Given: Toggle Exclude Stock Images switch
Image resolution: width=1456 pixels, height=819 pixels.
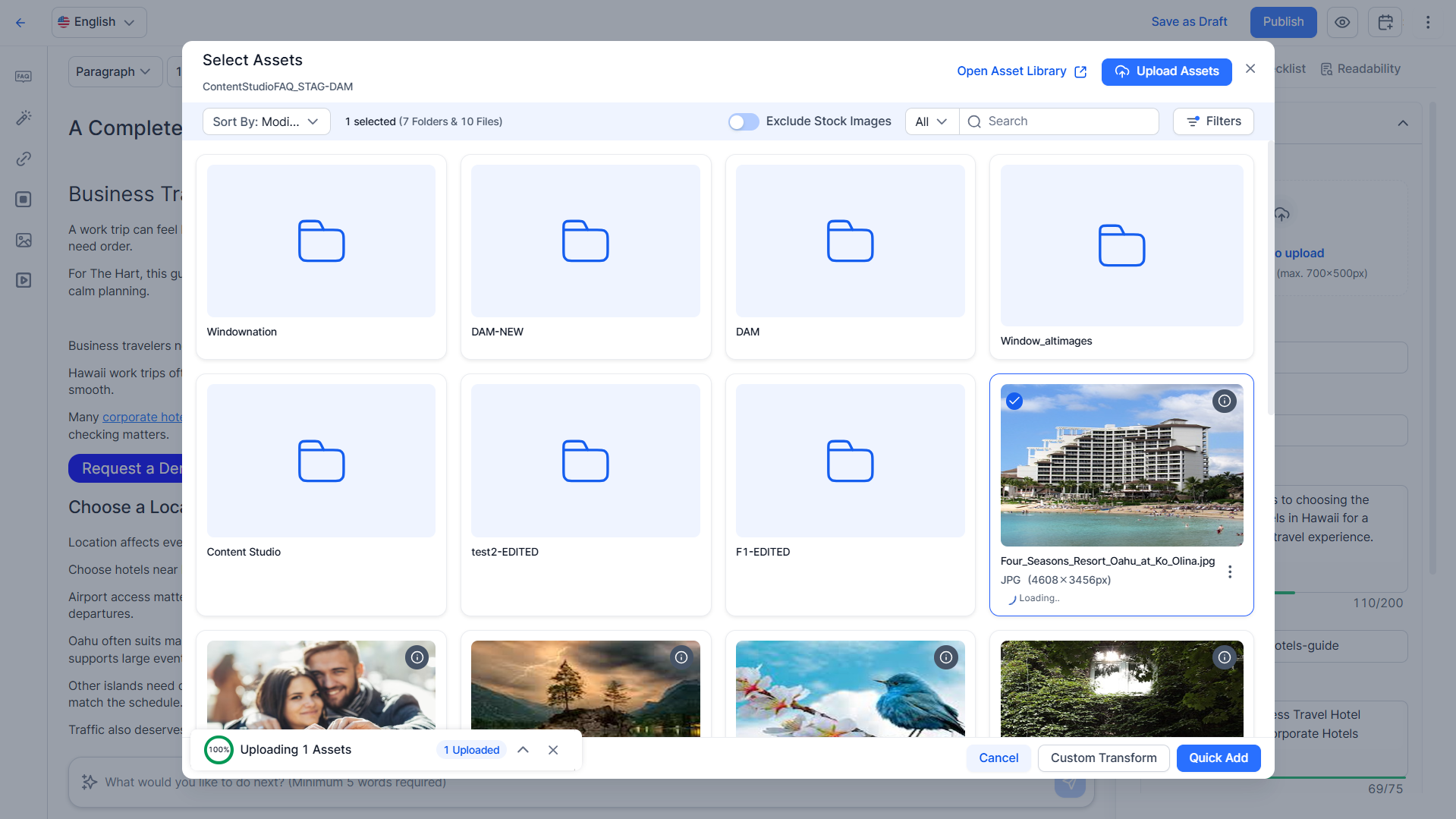Looking at the screenshot, I should coord(744,121).
